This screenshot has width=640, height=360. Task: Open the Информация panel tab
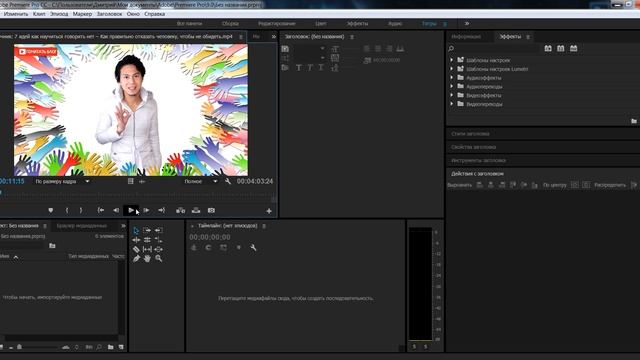point(466,37)
